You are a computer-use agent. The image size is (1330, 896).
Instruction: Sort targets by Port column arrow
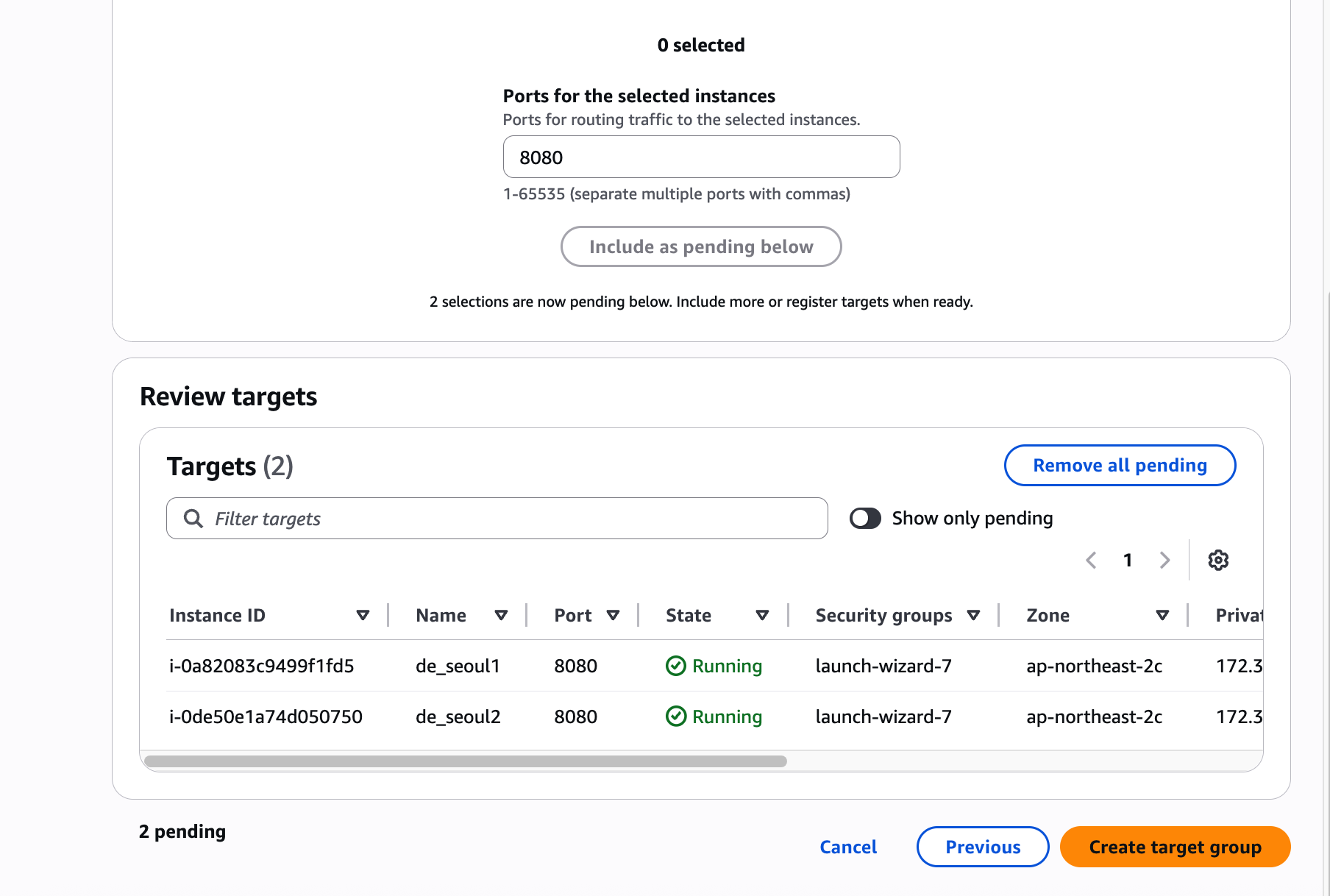tap(613, 616)
